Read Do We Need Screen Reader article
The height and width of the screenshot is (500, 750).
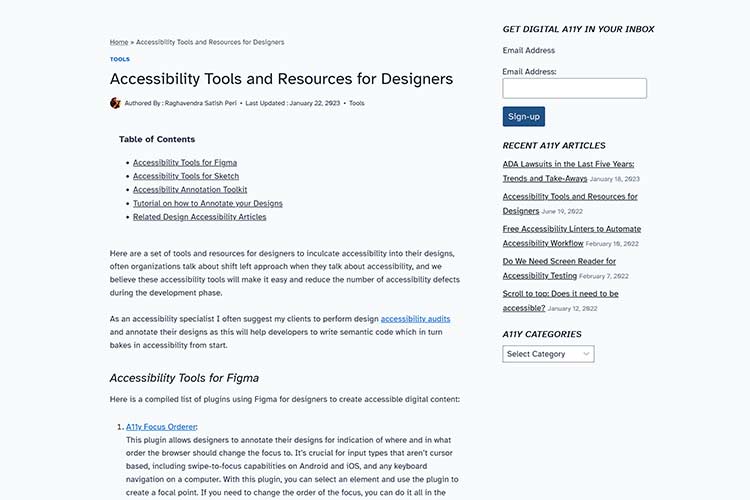click(559, 261)
